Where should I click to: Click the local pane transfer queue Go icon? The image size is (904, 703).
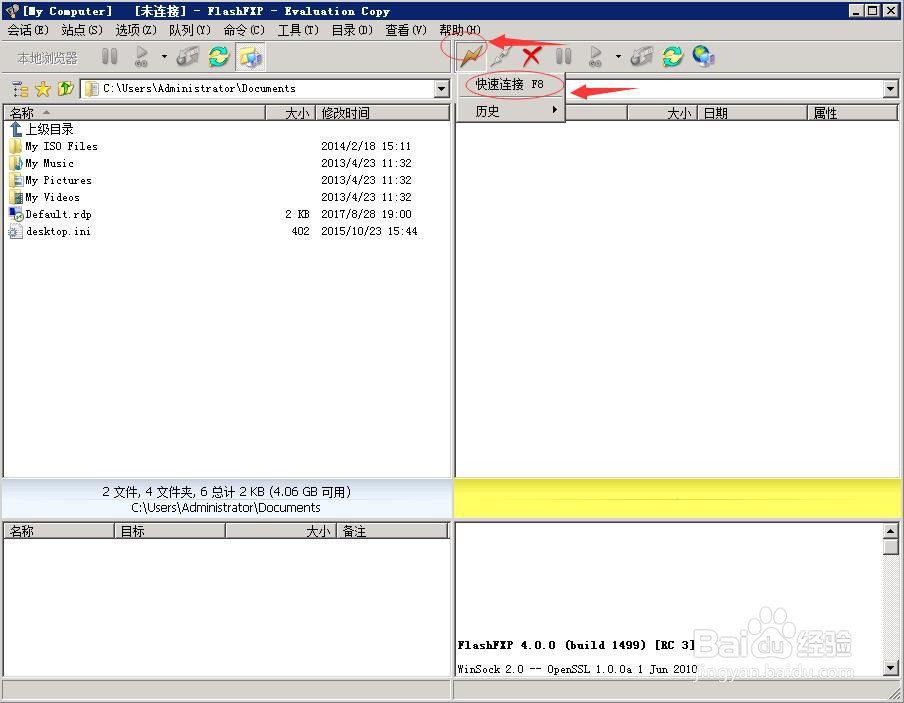141,57
